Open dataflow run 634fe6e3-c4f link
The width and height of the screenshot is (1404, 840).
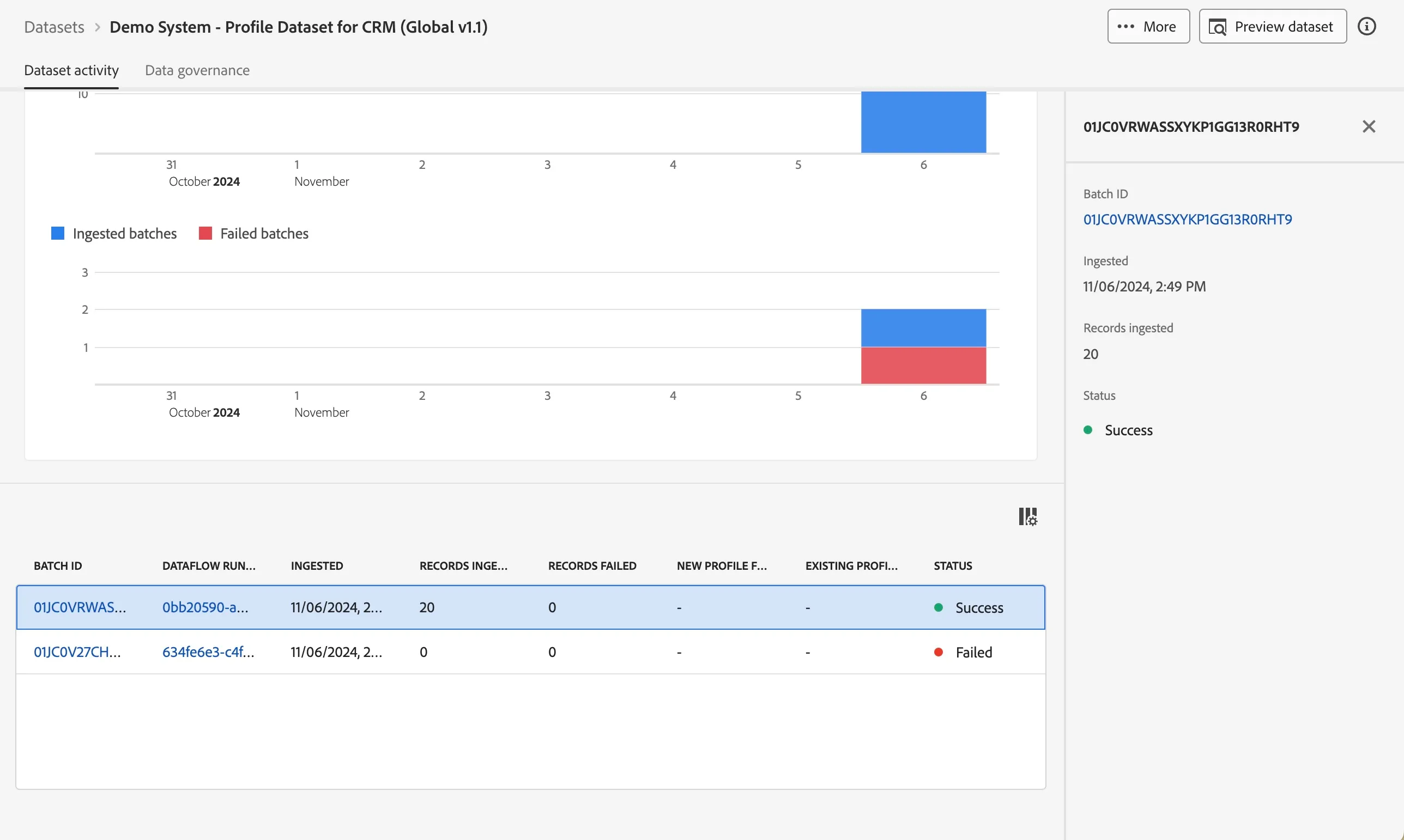pyautogui.click(x=208, y=652)
